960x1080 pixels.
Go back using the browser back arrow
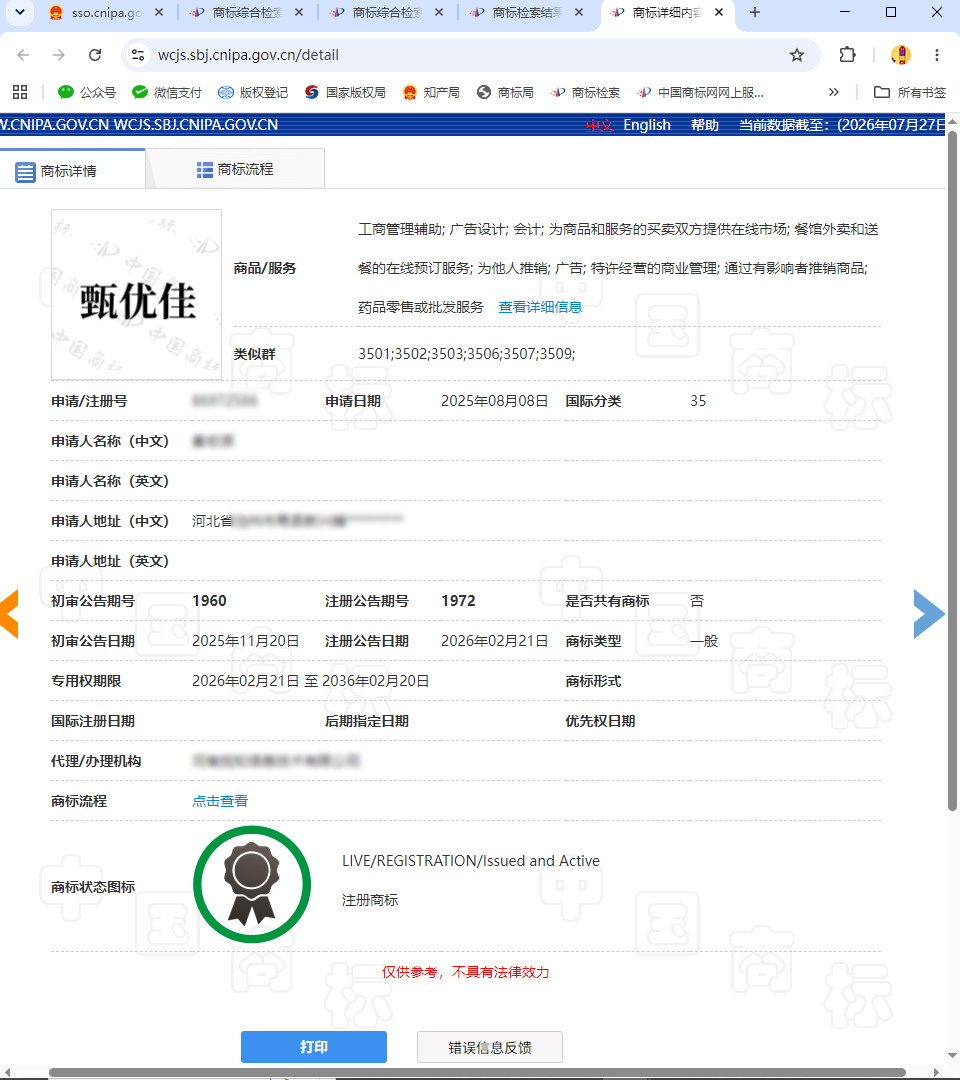pos(23,55)
